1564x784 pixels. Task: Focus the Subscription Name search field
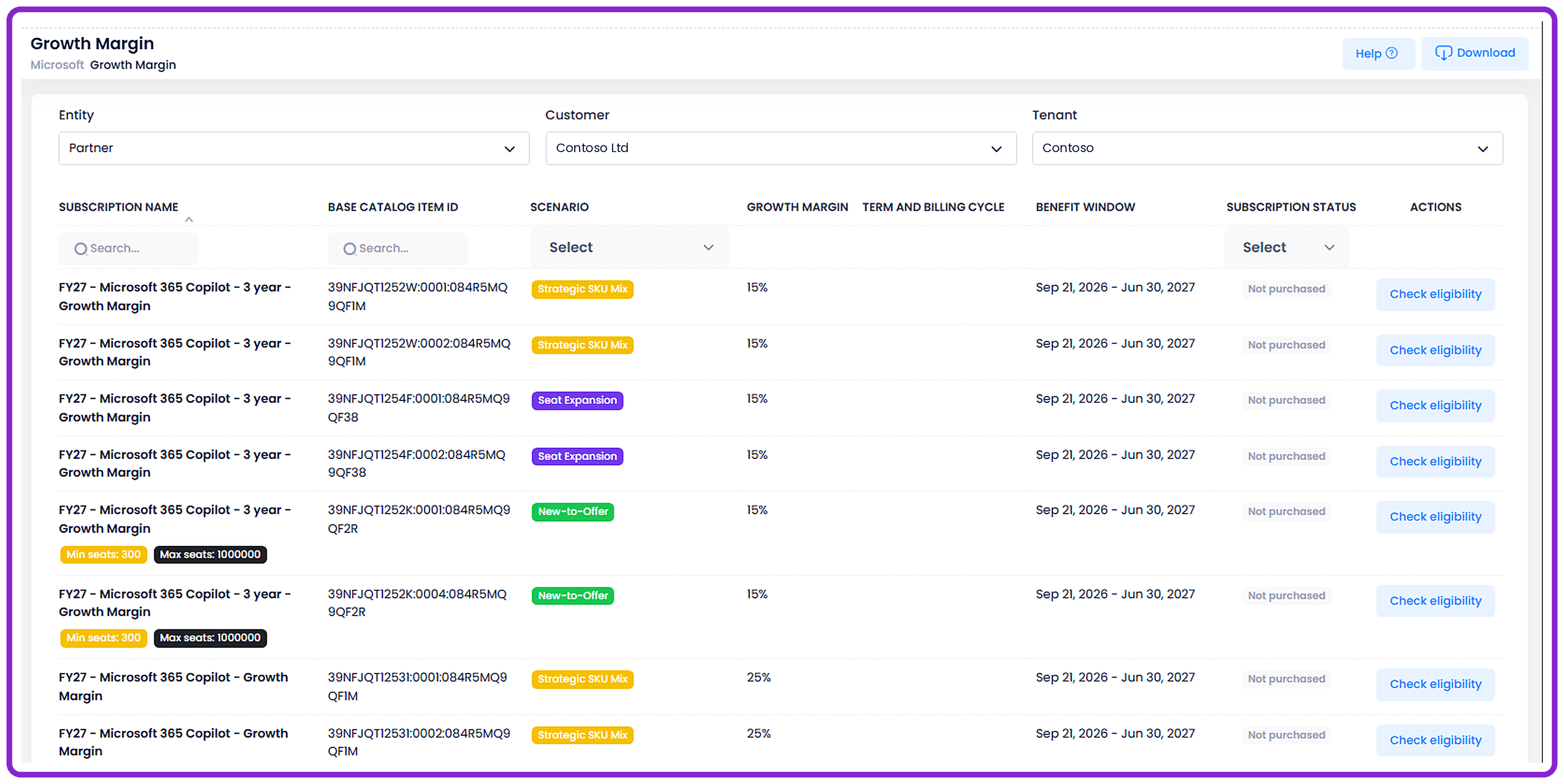click(129, 248)
